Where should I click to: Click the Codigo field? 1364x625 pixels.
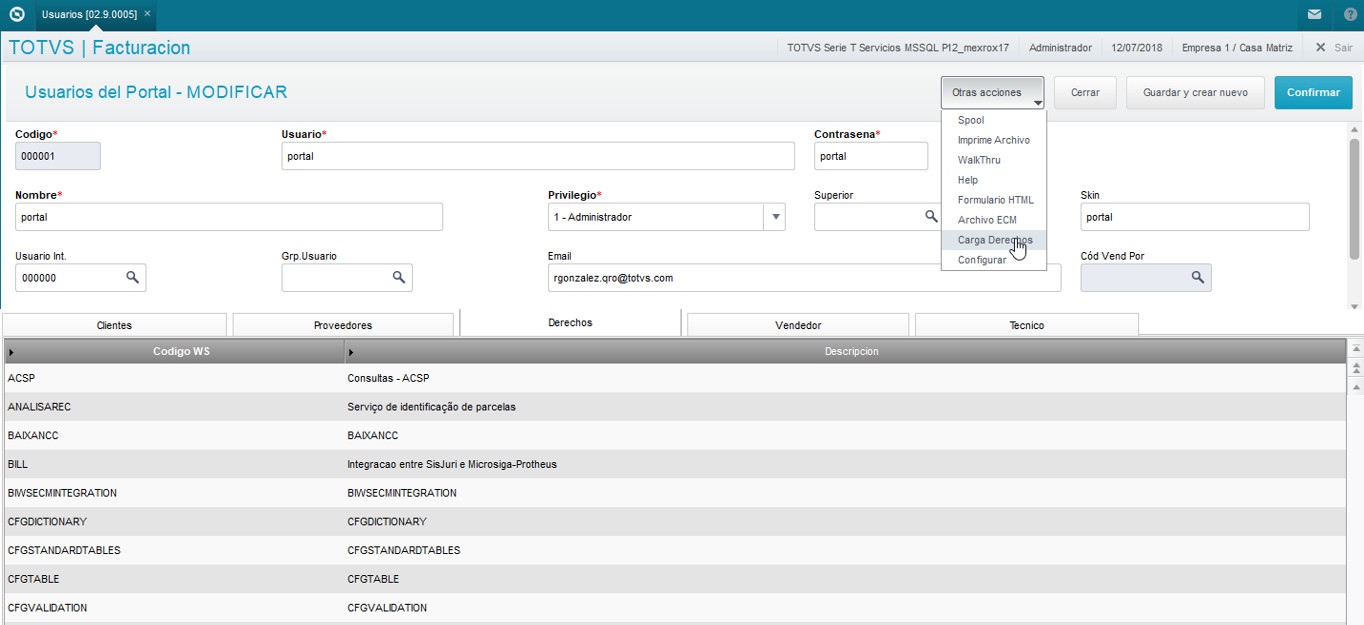[57, 156]
